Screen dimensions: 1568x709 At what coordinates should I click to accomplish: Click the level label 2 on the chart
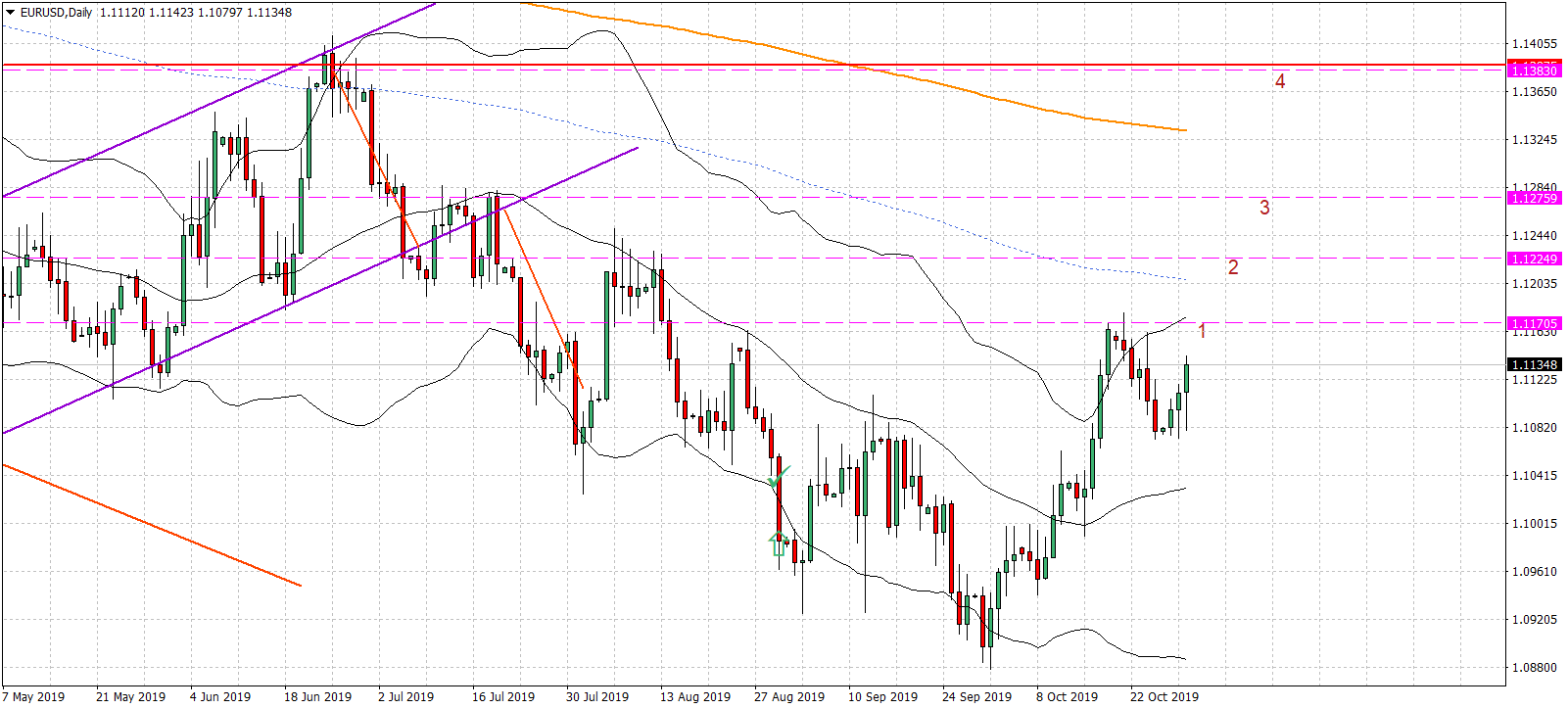pyautogui.click(x=1233, y=266)
